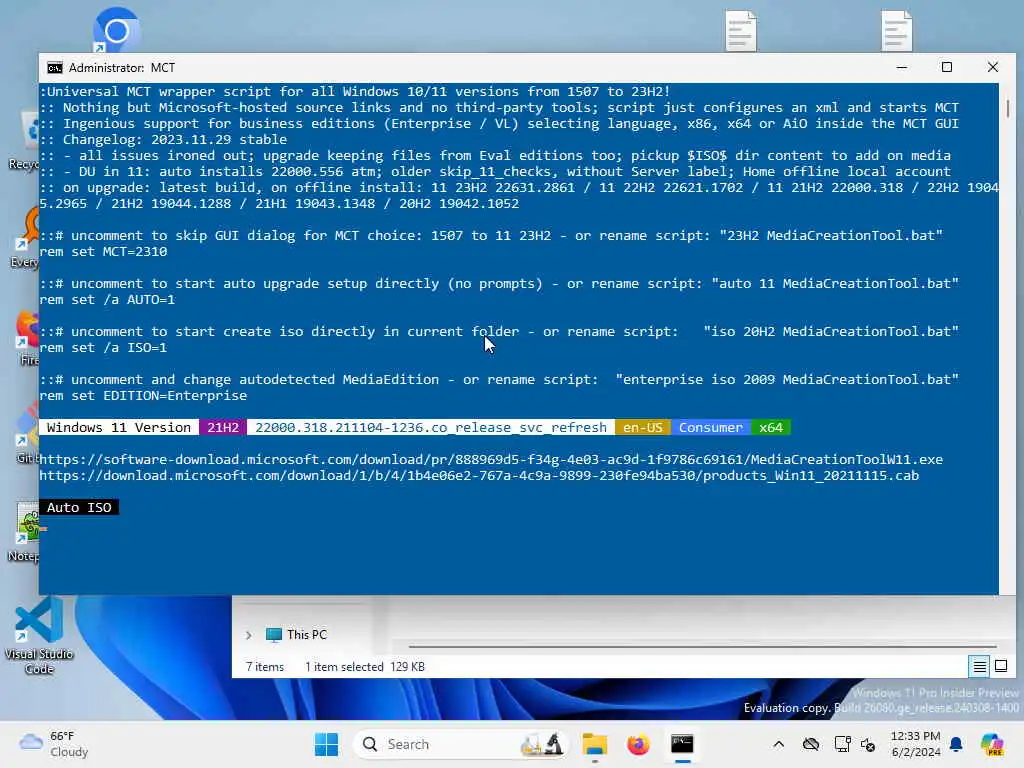Select the second text file on desktop

click(x=897, y=31)
